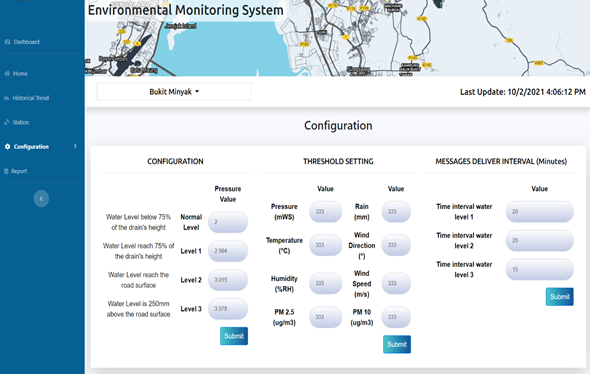Edit the Normal Level pressure value field
This screenshot has width=590, height=374.
pyautogui.click(x=228, y=222)
